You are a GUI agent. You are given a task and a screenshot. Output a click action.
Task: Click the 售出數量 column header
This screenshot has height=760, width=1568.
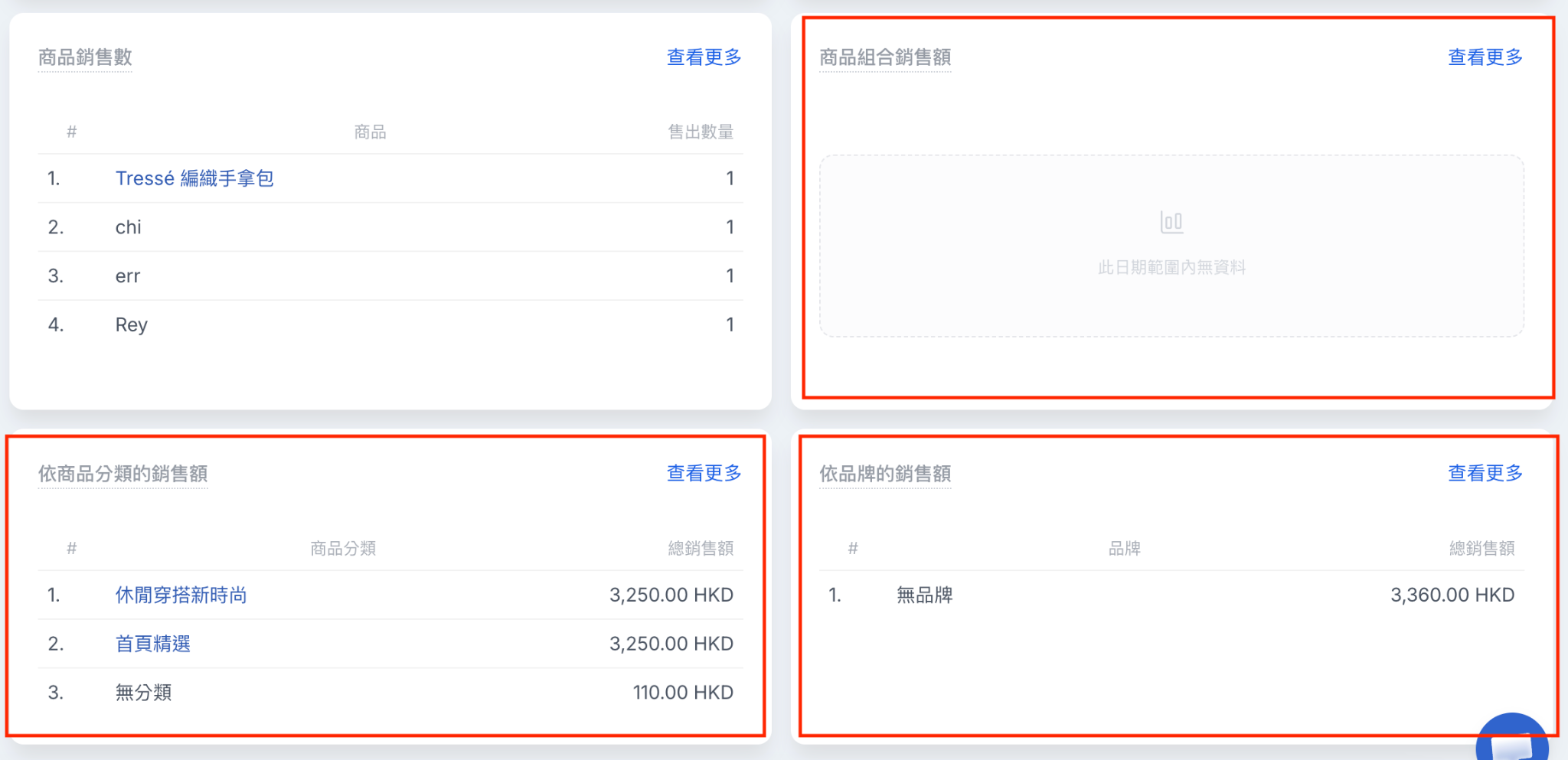coord(701,132)
